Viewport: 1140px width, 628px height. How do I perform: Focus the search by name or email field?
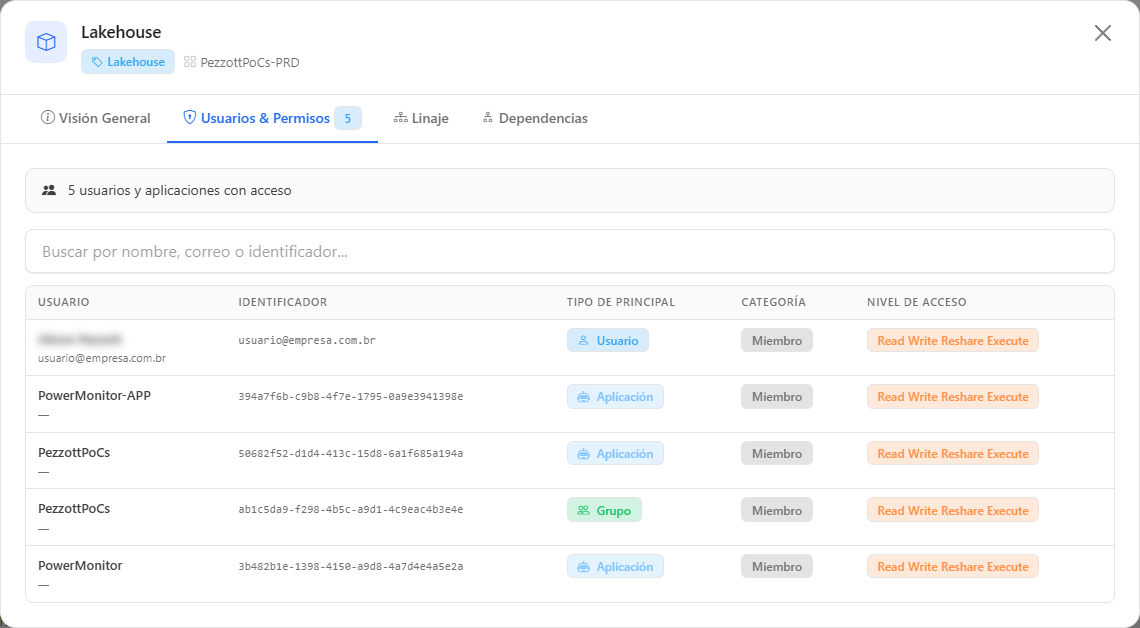(x=570, y=251)
